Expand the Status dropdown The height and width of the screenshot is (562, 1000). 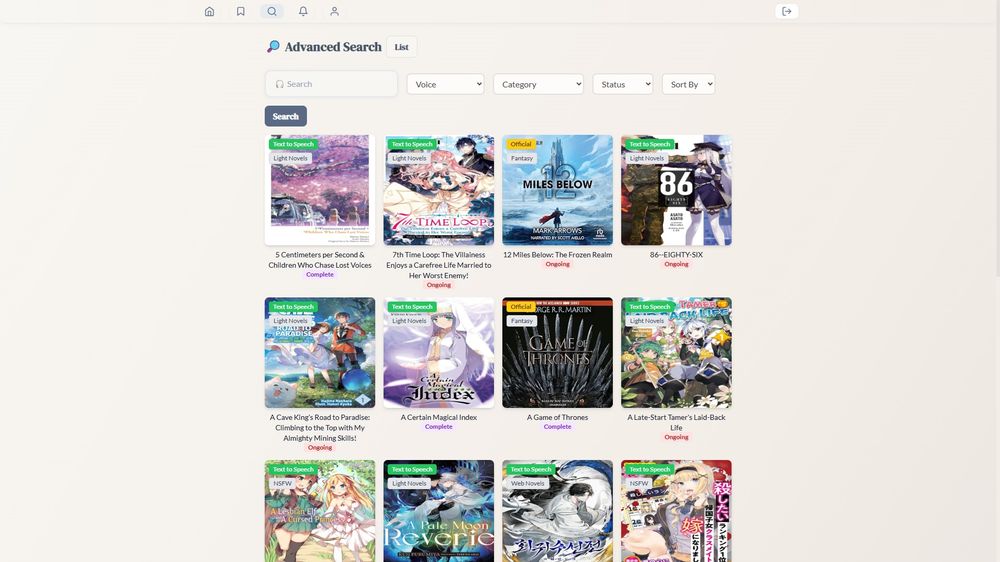click(623, 84)
